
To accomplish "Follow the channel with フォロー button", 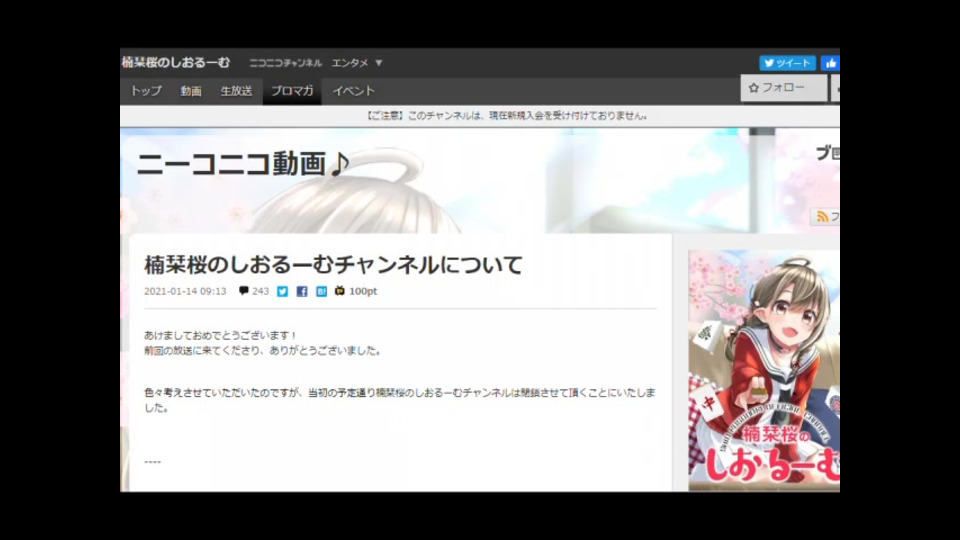I will (x=784, y=88).
